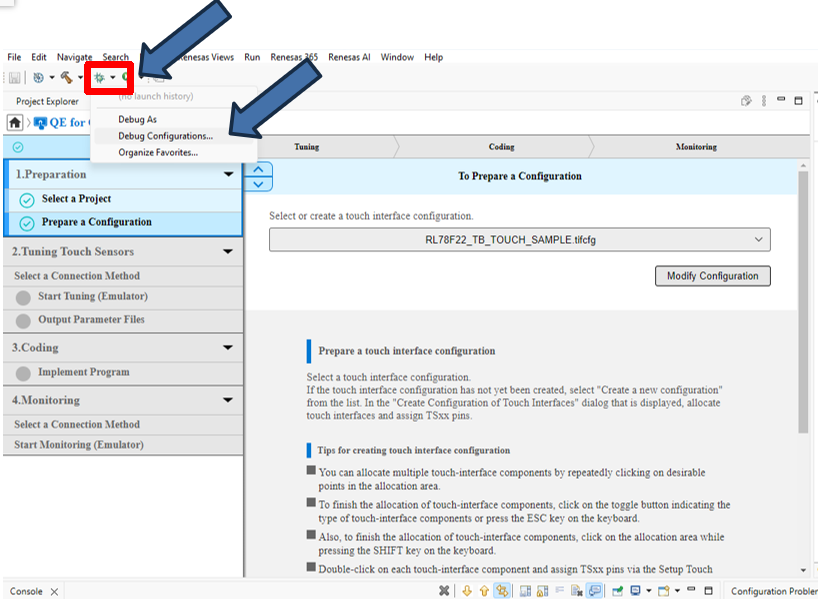Open the Run menu
Viewport: 819px width, 612px height.
click(x=252, y=57)
